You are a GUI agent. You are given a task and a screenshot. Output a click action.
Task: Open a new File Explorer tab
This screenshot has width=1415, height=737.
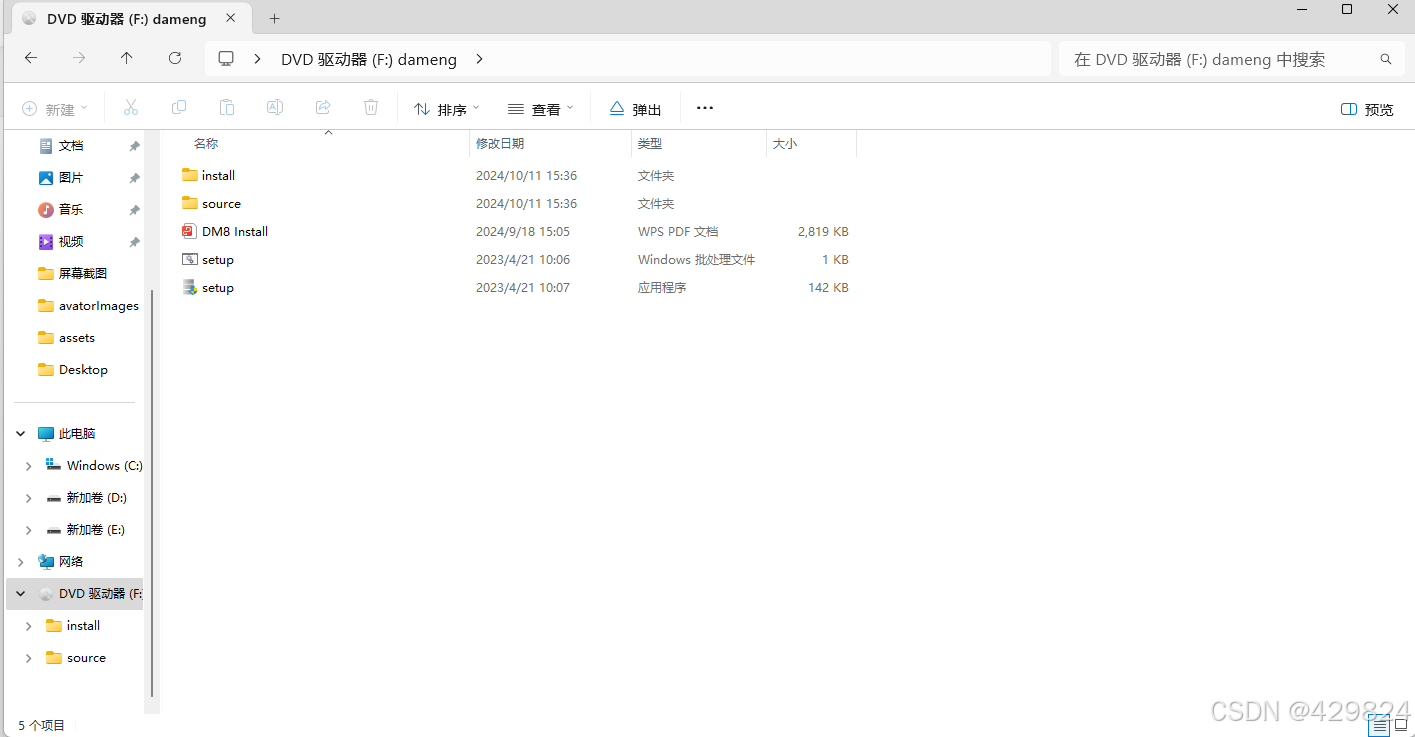click(x=274, y=18)
